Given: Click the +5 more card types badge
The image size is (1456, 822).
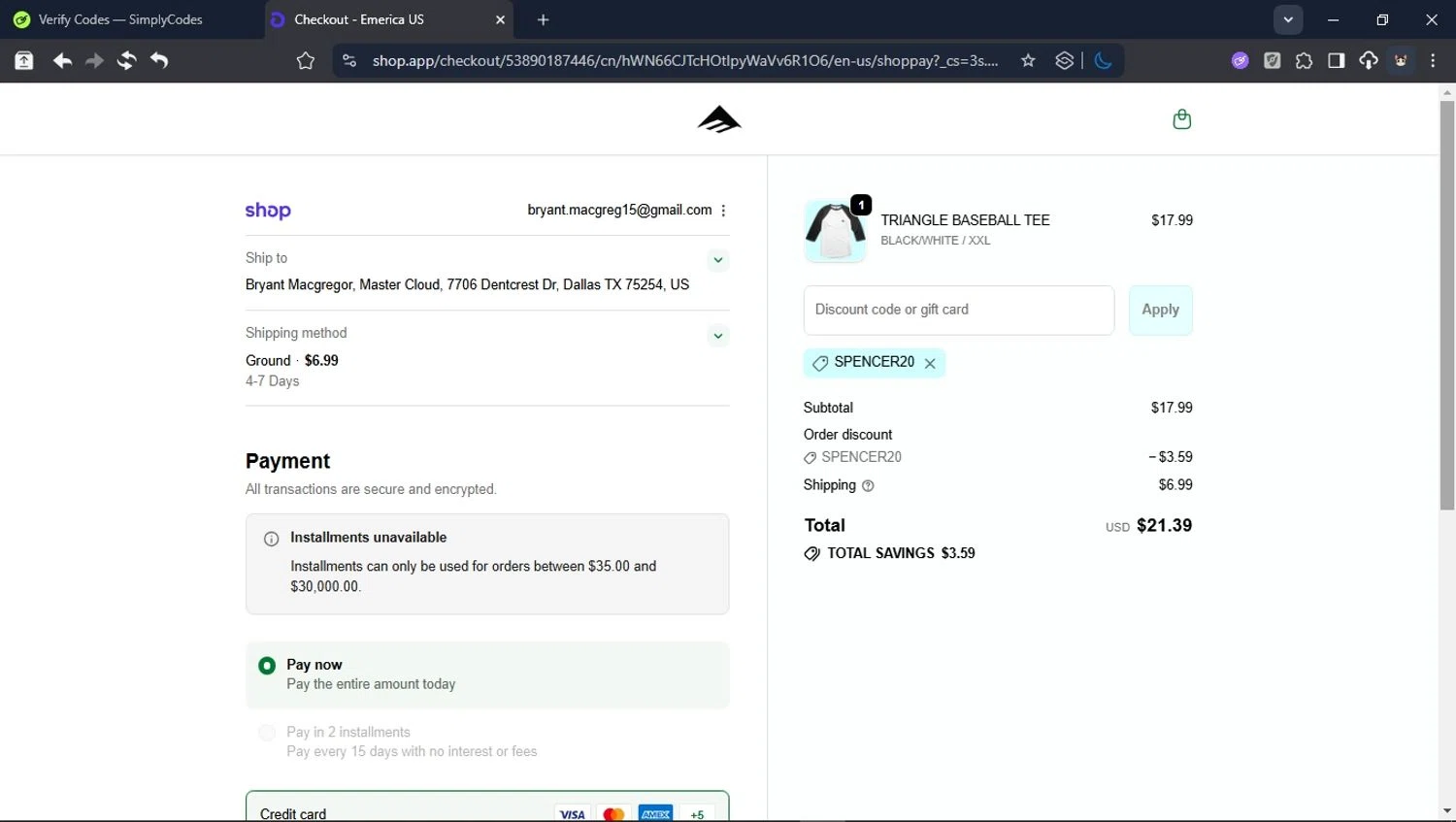Looking at the screenshot, I should tap(697, 813).
